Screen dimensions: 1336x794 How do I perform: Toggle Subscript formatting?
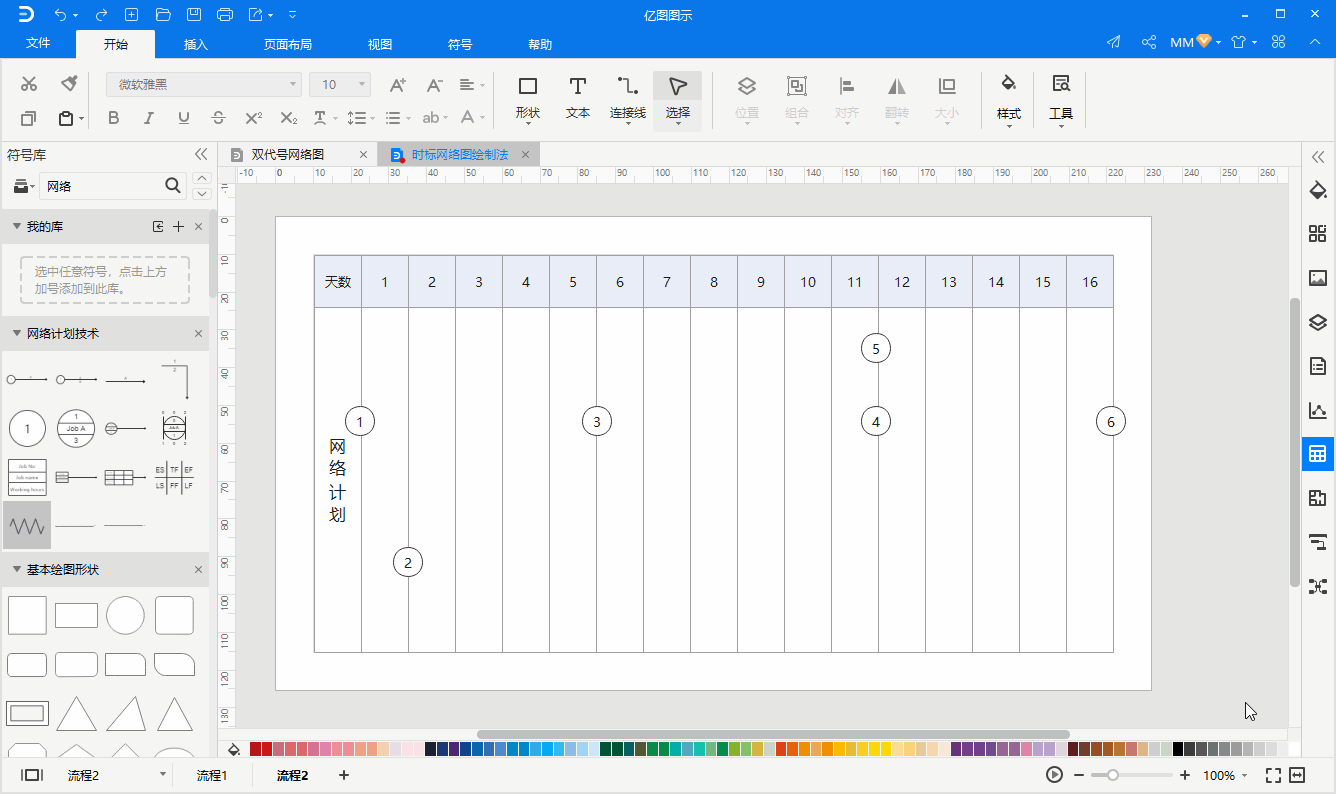[x=289, y=118]
